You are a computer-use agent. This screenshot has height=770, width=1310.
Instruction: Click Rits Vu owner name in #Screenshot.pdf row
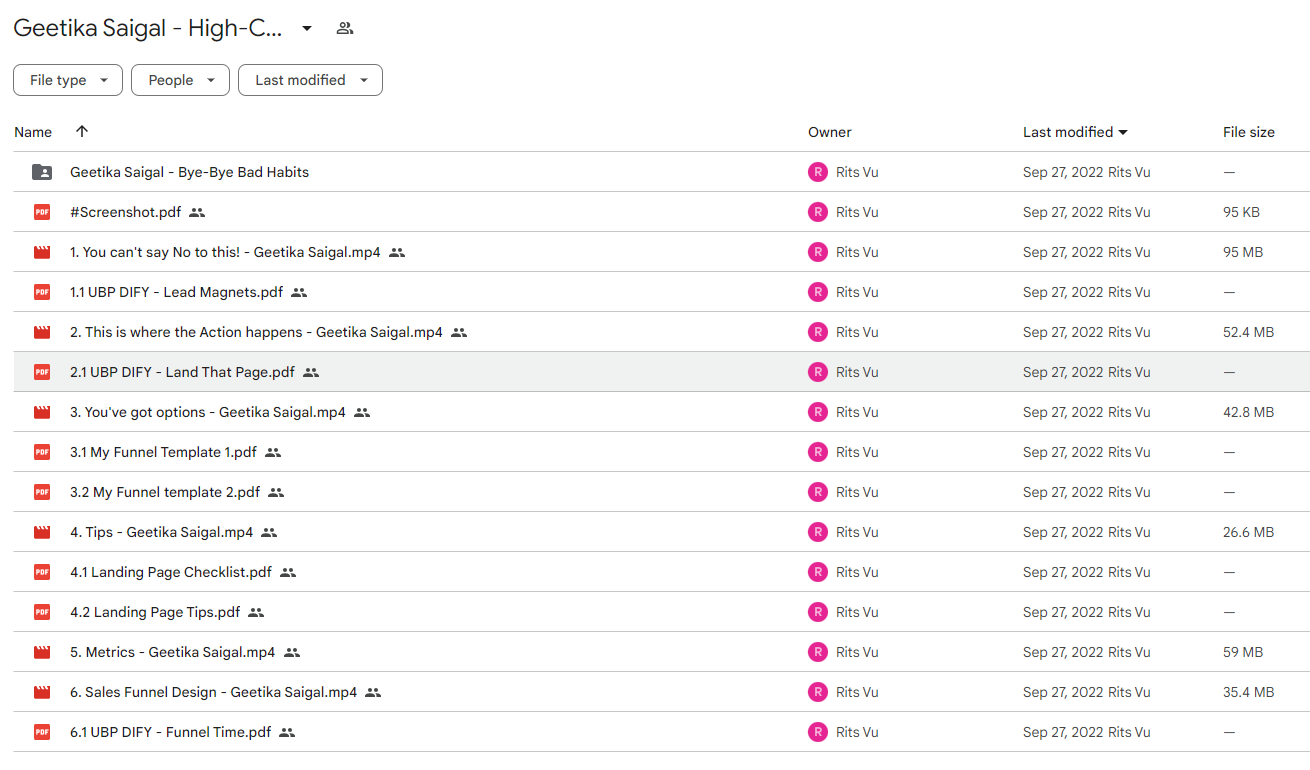click(x=857, y=212)
